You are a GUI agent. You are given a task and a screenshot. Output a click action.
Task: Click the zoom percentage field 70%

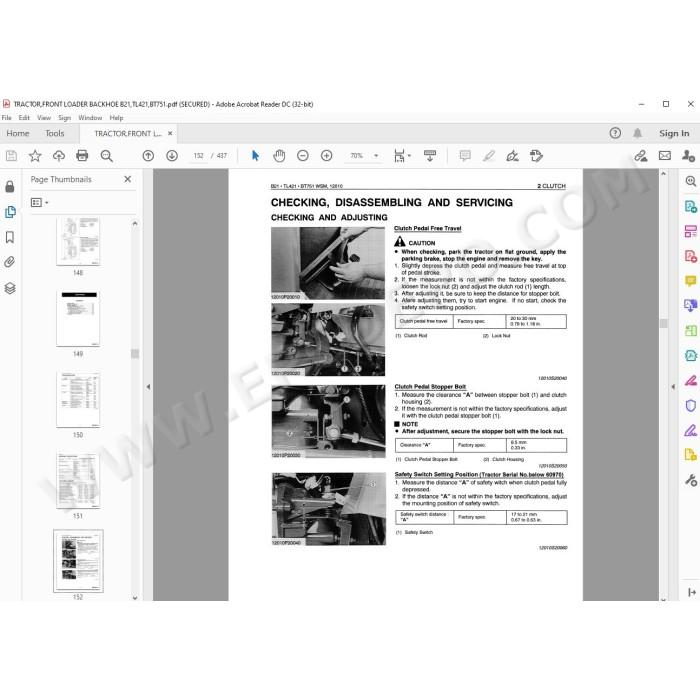click(356, 156)
